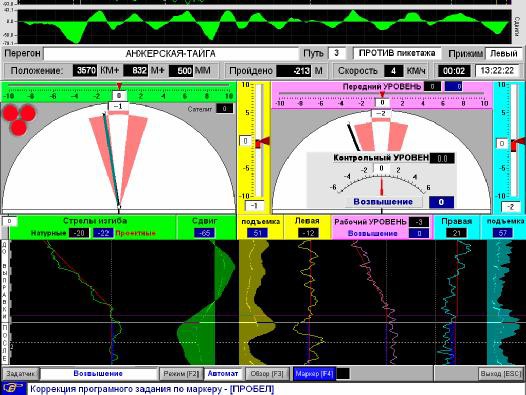Viewport: 526px width, 395px height.
Task: Click the millimeter value 500
Action: pyautogui.click(x=181, y=71)
